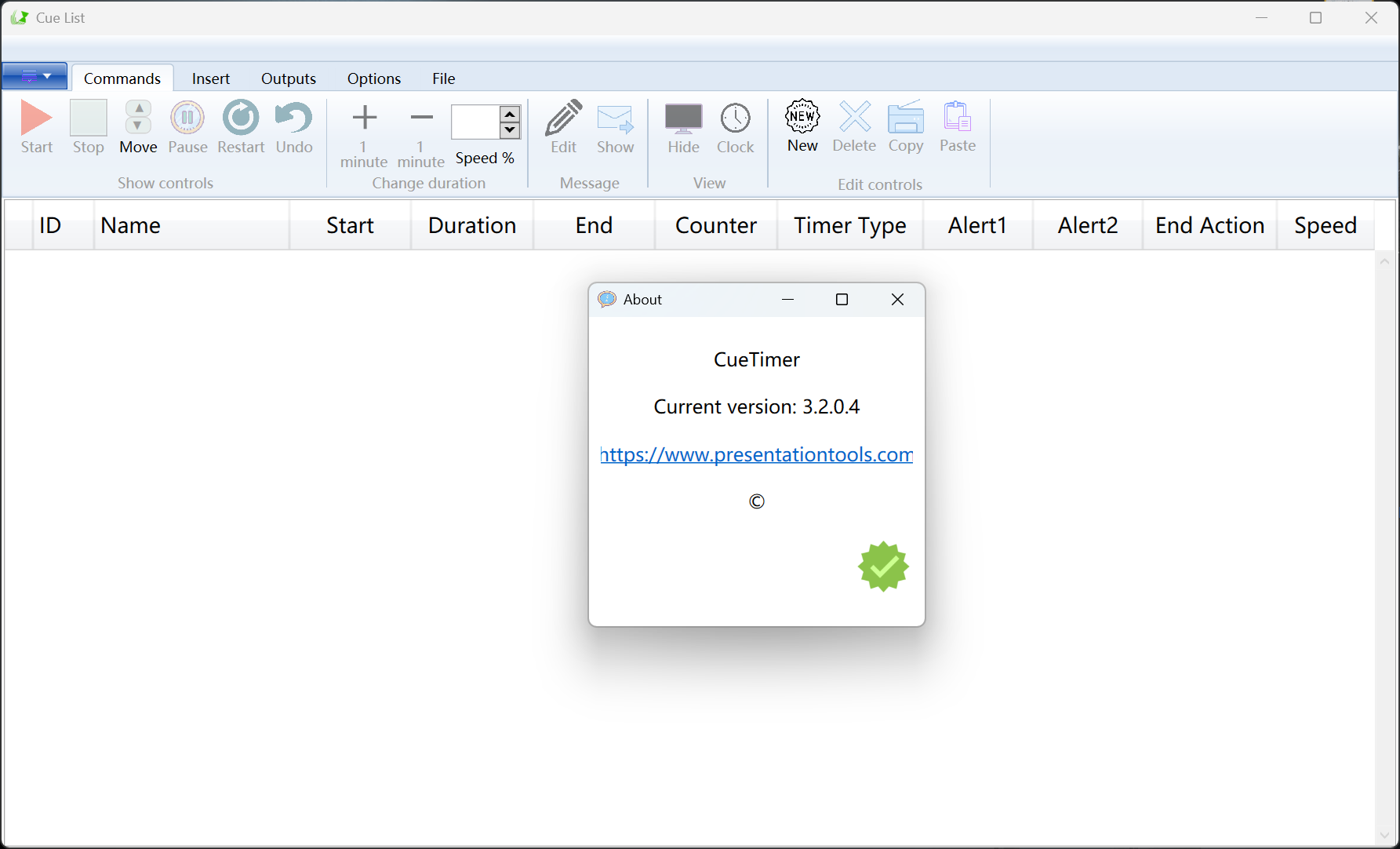This screenshot has width=1400, height=849.
Task: Switch to the Commands tab
Action: [x=122, y=78]
